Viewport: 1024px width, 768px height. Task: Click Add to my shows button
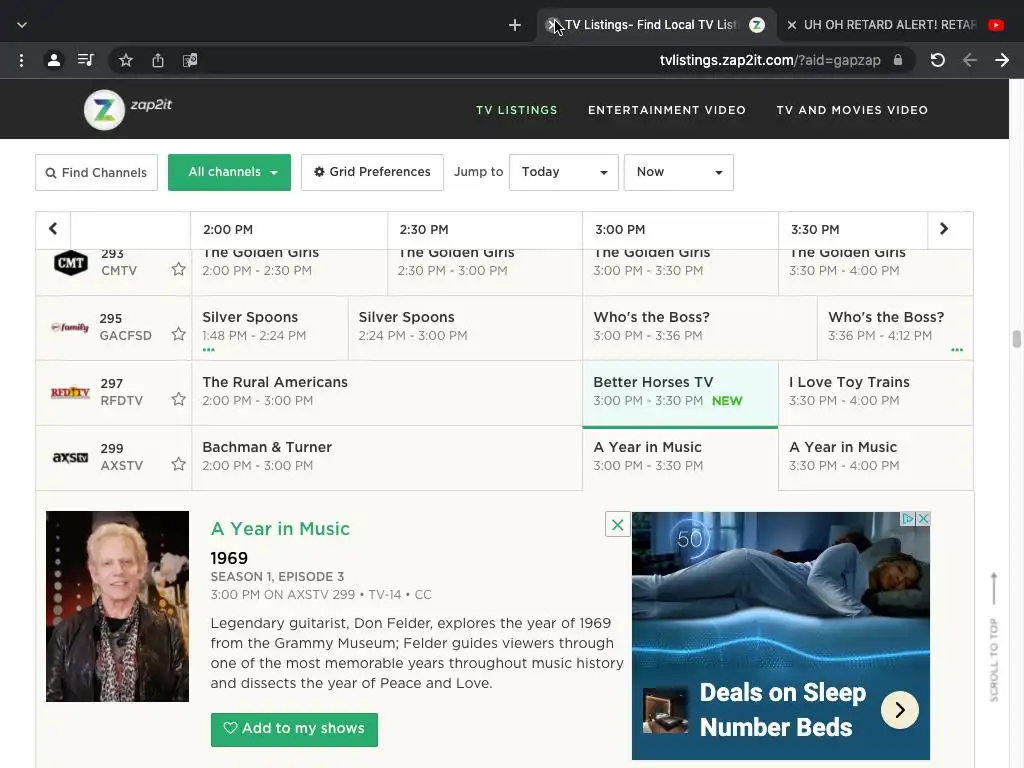click(294, 729)
